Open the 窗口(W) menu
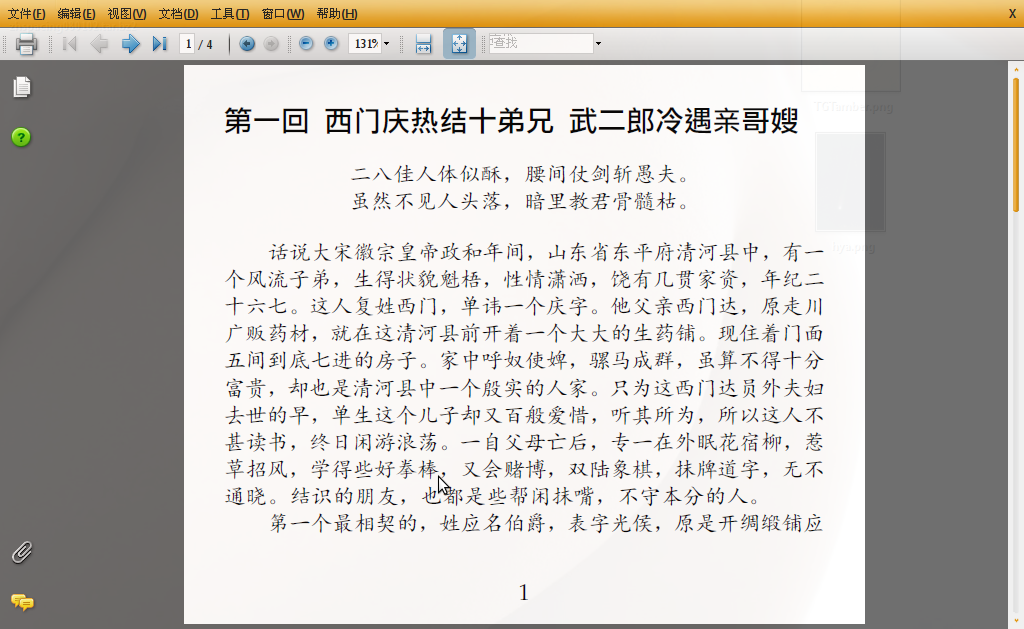This screenshot has height=629, width=1024. (x=283, y=14)
